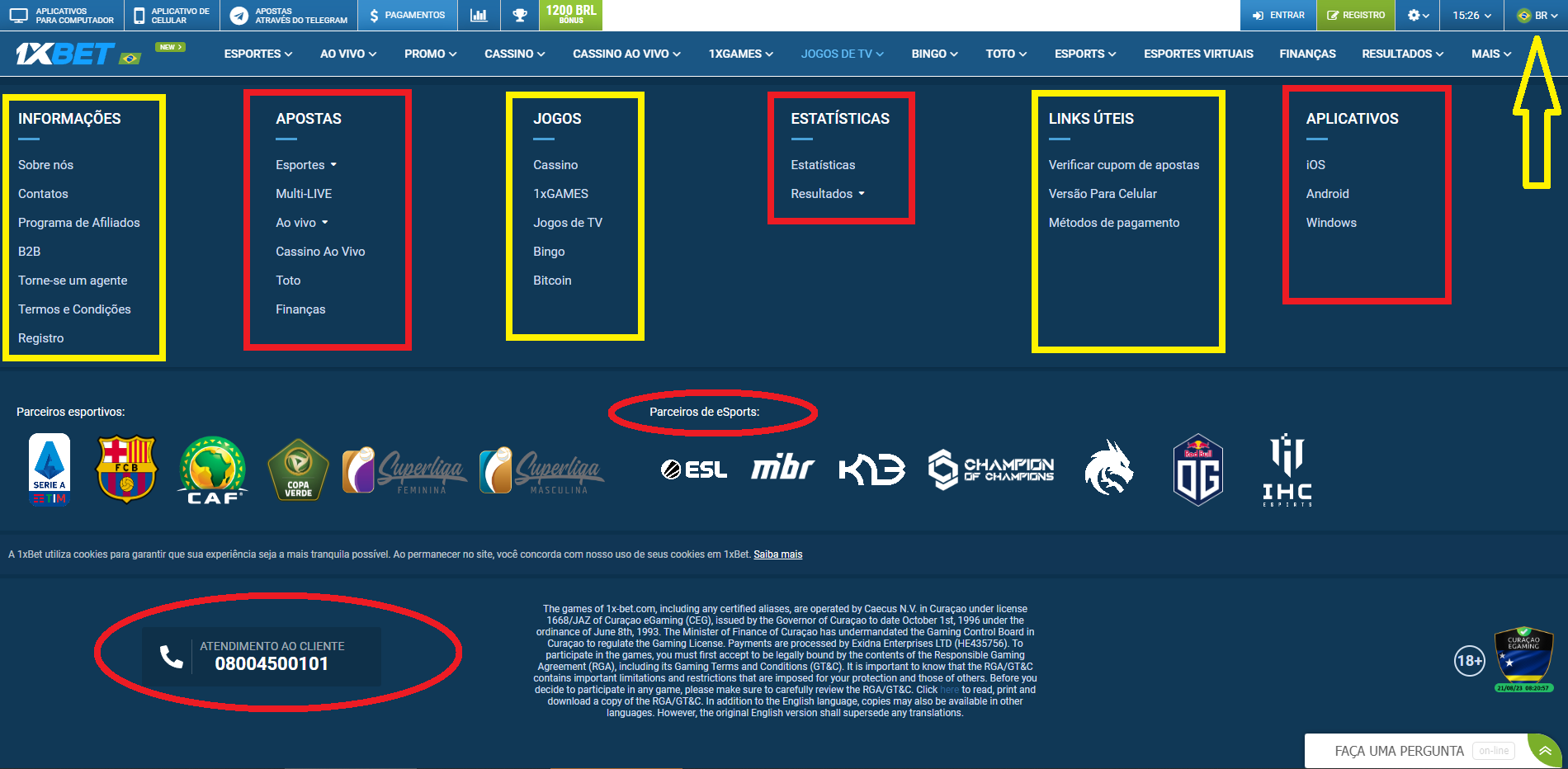Open the statistics bar chart icon

479,16
